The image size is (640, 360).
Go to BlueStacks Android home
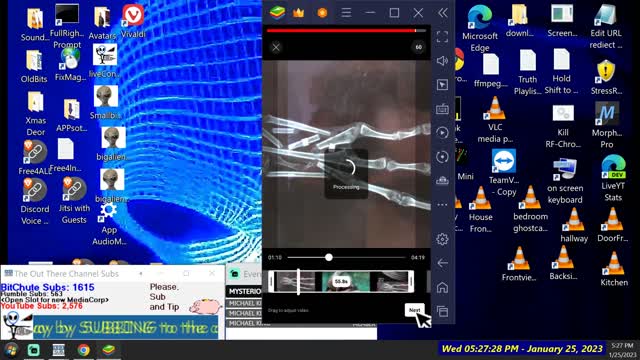[x=442, y=287]
